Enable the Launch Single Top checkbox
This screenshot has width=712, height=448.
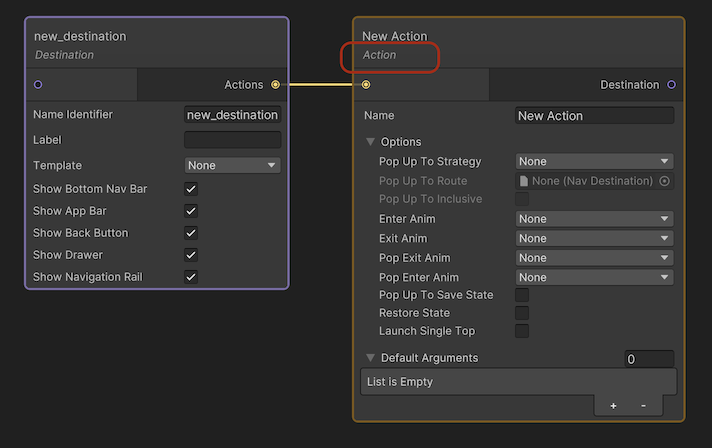522,331
